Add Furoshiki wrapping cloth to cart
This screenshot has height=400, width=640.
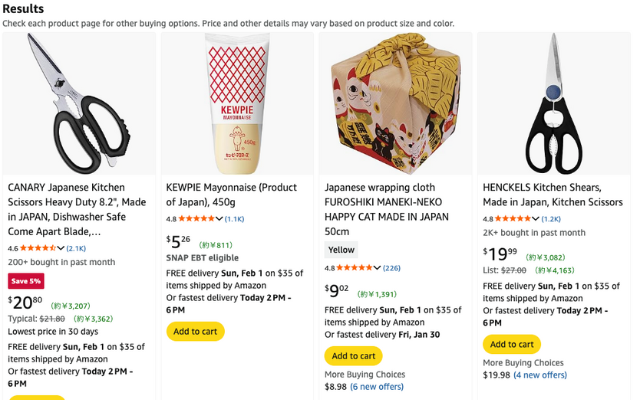coord(353,355)
